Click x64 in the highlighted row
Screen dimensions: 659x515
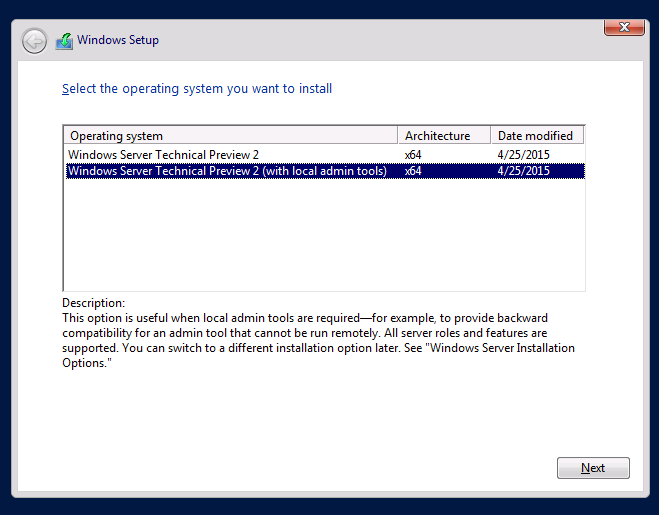(413, 171)
